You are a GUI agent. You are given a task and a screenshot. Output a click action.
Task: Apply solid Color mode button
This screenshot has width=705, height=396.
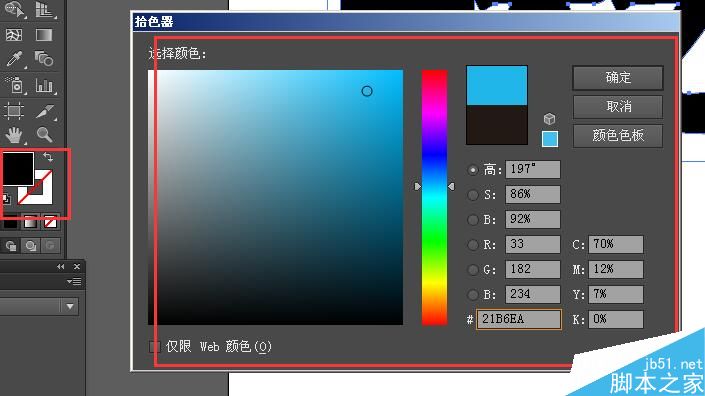[x=11, y=223]
